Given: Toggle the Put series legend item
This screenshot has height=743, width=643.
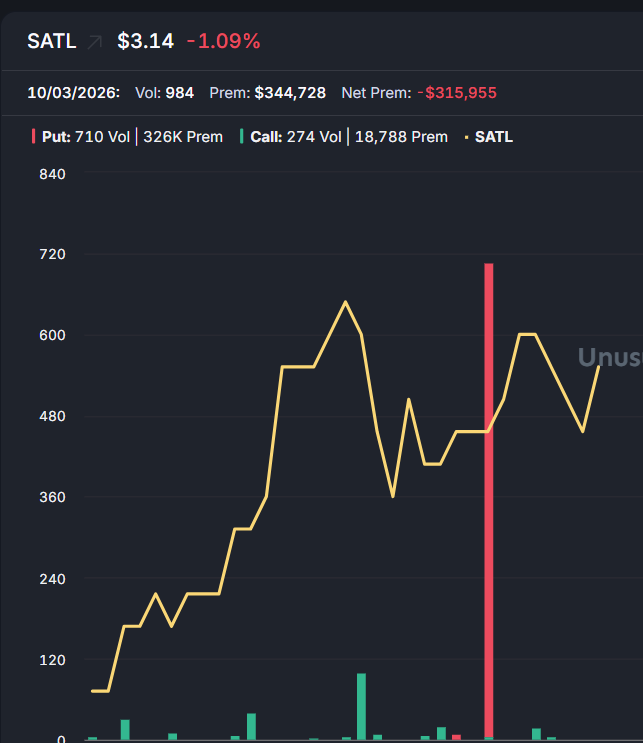Looking at the screenshot, I should (127, 137).
